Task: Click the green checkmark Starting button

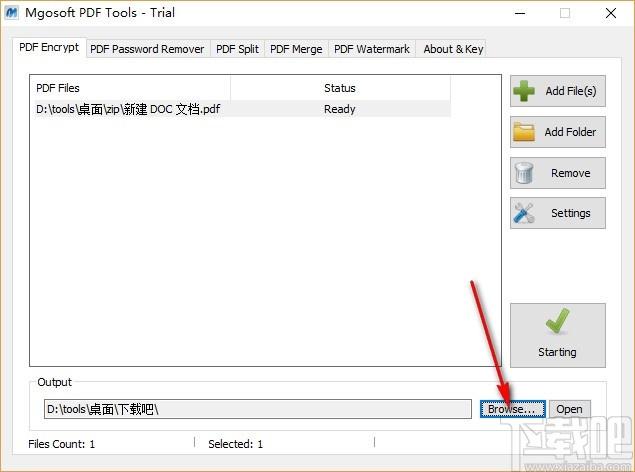Action: coord(558,335)
